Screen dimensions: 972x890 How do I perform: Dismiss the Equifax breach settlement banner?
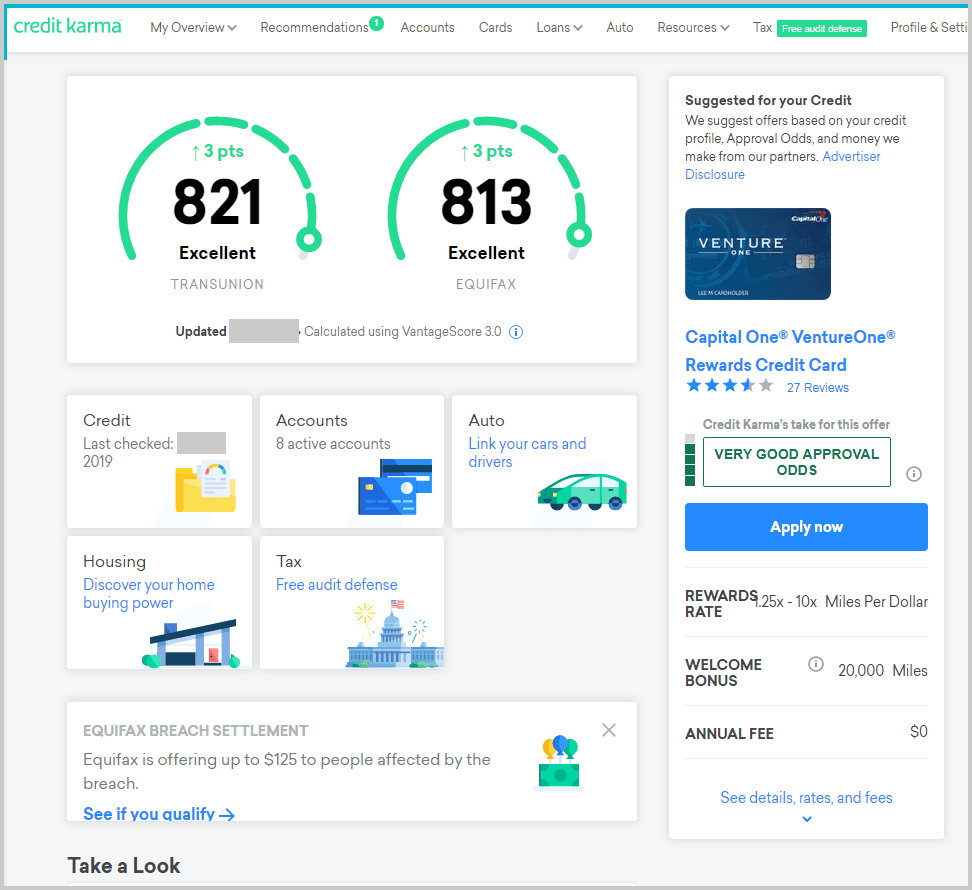(x=609, y=730)
